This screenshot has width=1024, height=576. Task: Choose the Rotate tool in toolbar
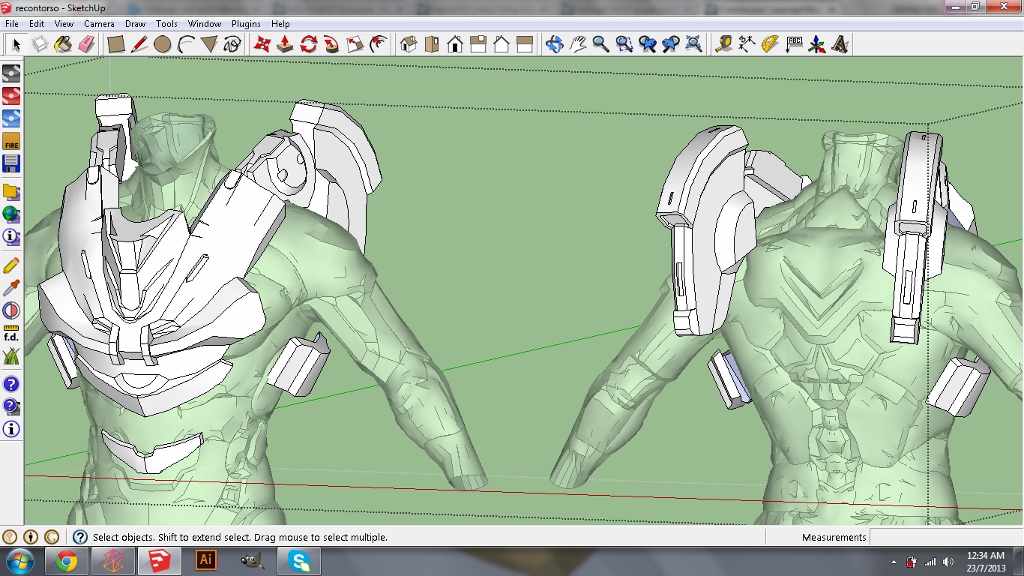click(308, 44)
